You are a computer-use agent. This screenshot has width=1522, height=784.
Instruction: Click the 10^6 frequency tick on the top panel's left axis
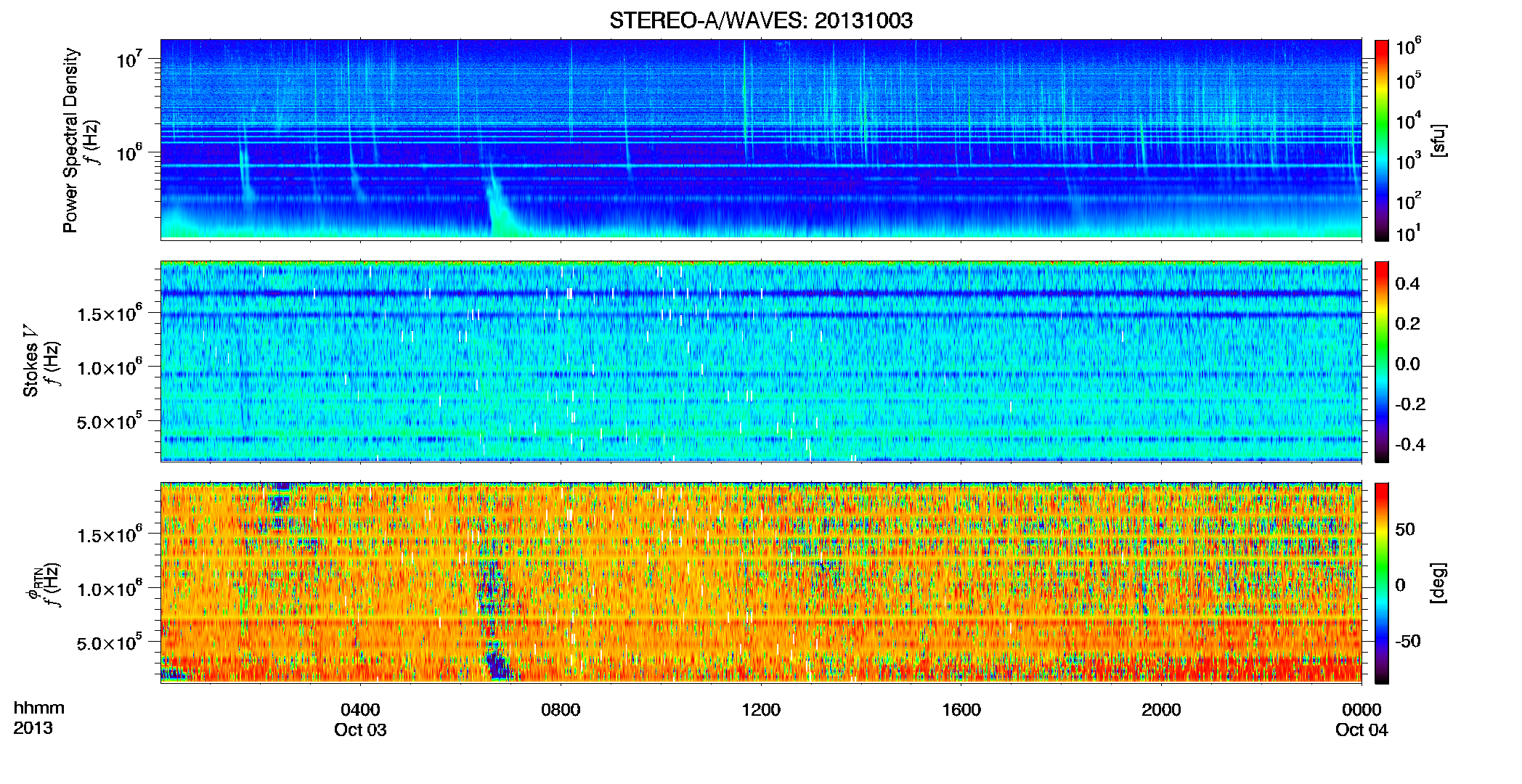[128, 152]
